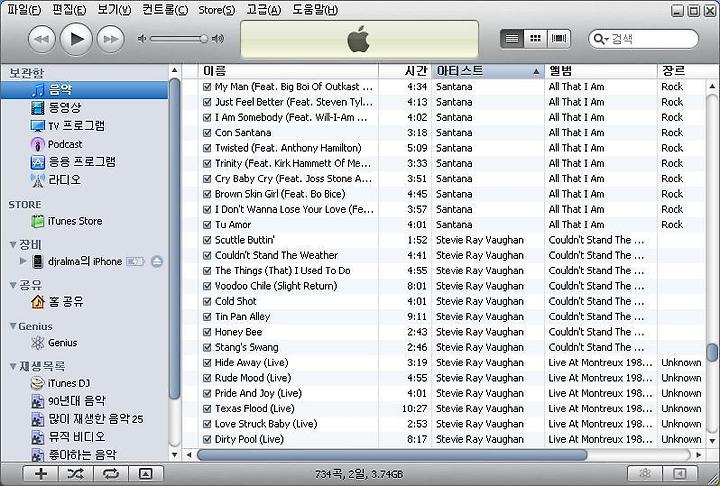The height and width of the screenshot is (486, 720).
Task: Open the Store(S) menu
Action: coord(216,10)
